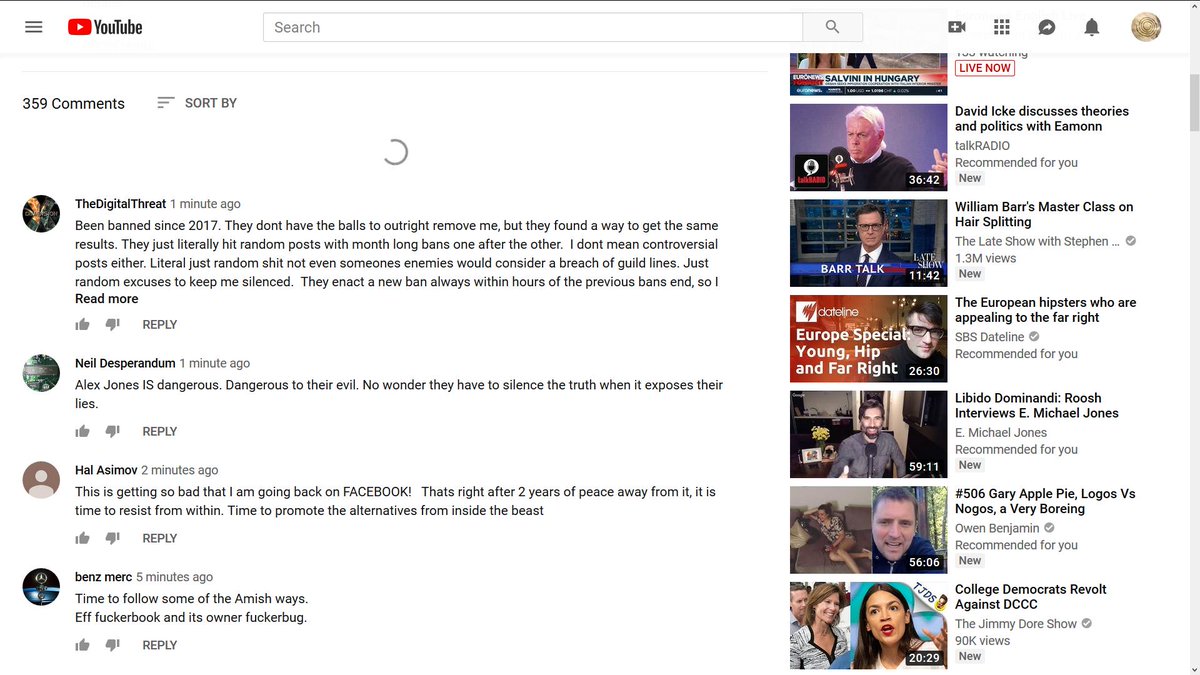The image size is (1200, 675).
Task: Open Europe Special dateline thumbnail
Action: 868,339
